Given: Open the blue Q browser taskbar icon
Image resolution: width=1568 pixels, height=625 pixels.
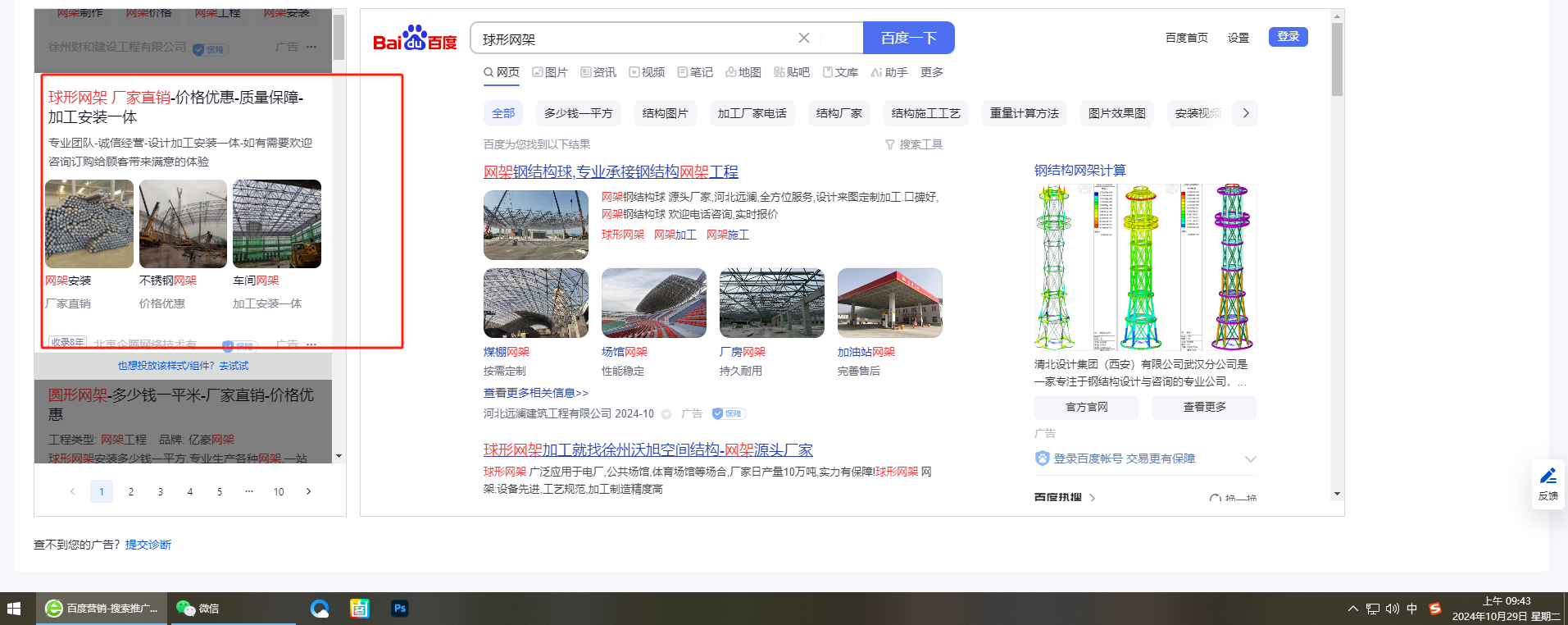Looking at the screenshot, I should click(x=320, y=609).
